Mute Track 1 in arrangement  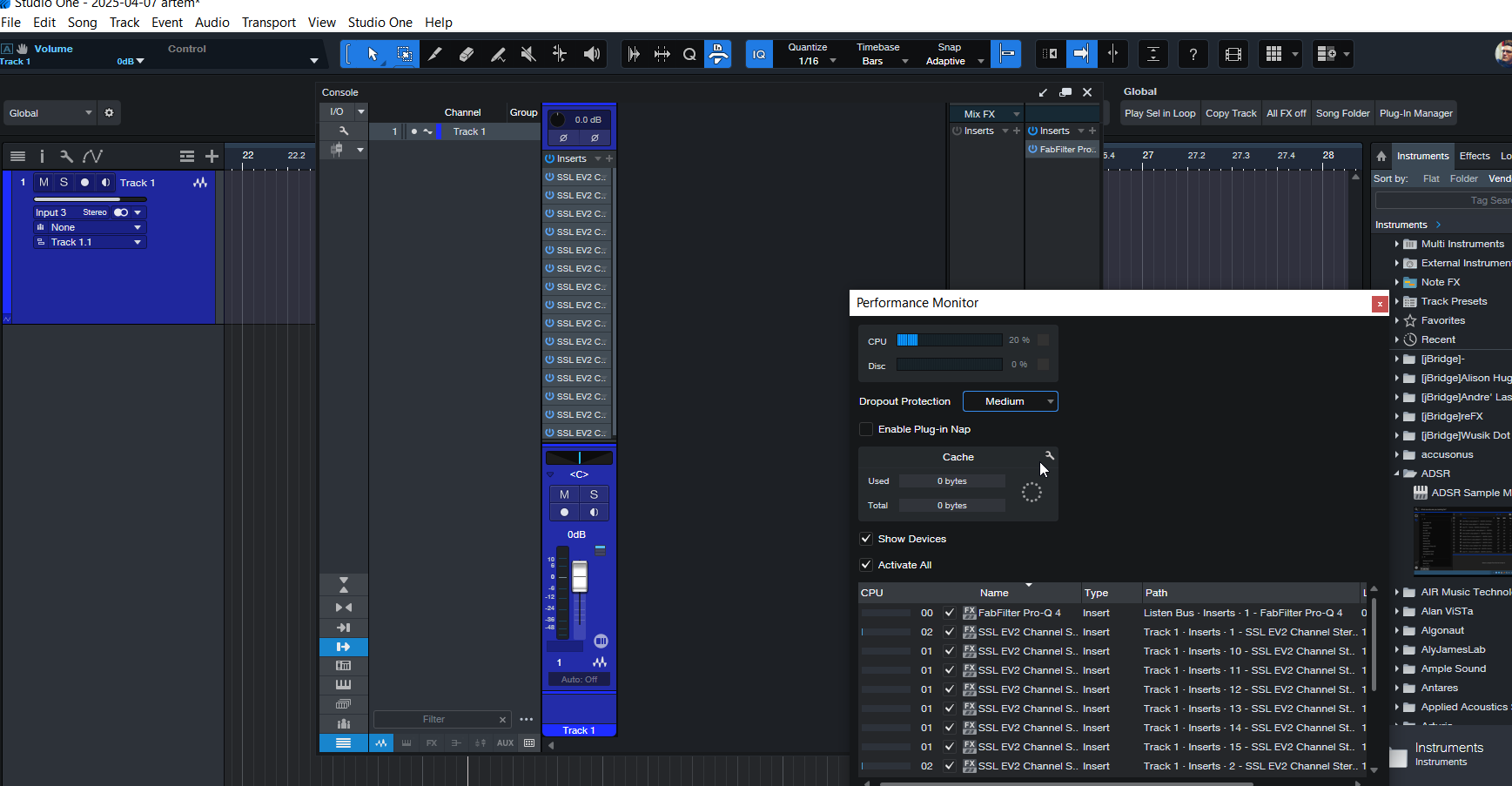[x=44, y=183]
